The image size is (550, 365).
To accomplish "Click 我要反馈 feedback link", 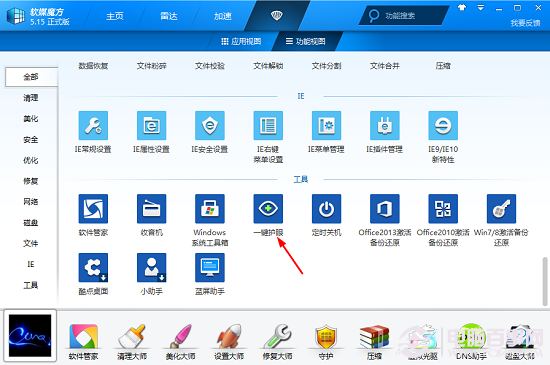I will pos(525,23).
